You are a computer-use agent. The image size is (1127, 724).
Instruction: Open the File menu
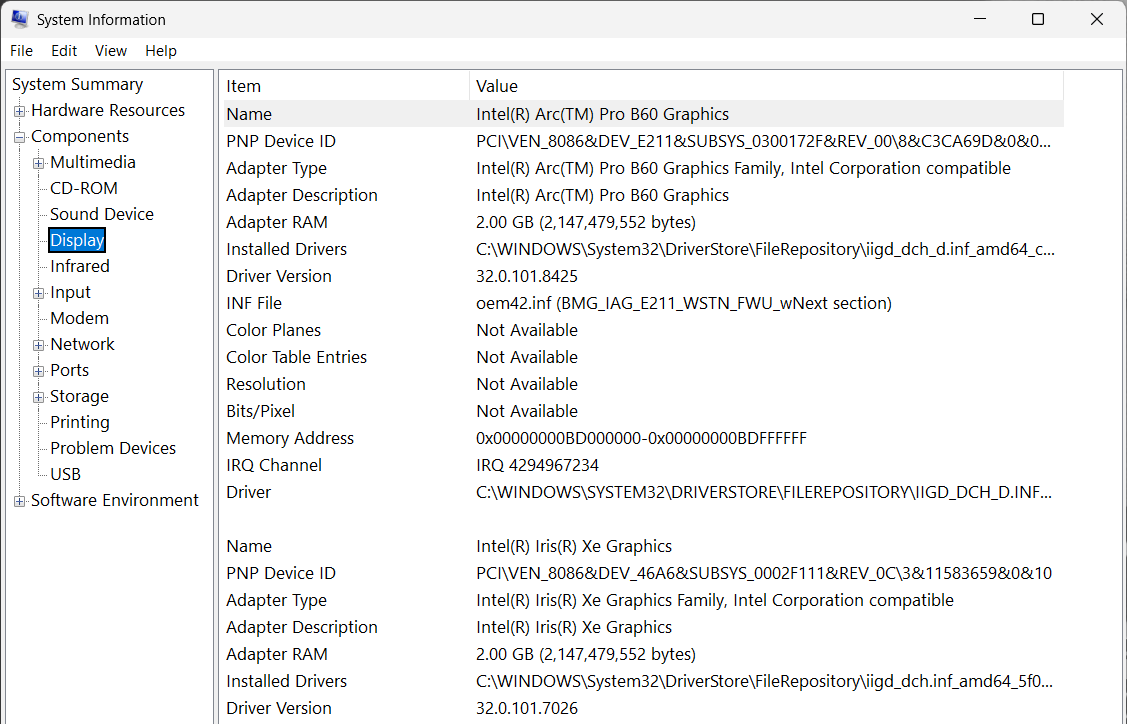22,51
